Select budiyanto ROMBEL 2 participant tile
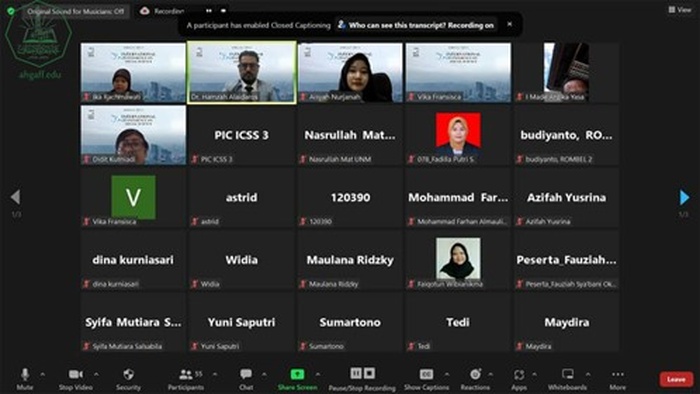This screenshot has width=700, height=394. pyautogui.click(x=566, y=135)
